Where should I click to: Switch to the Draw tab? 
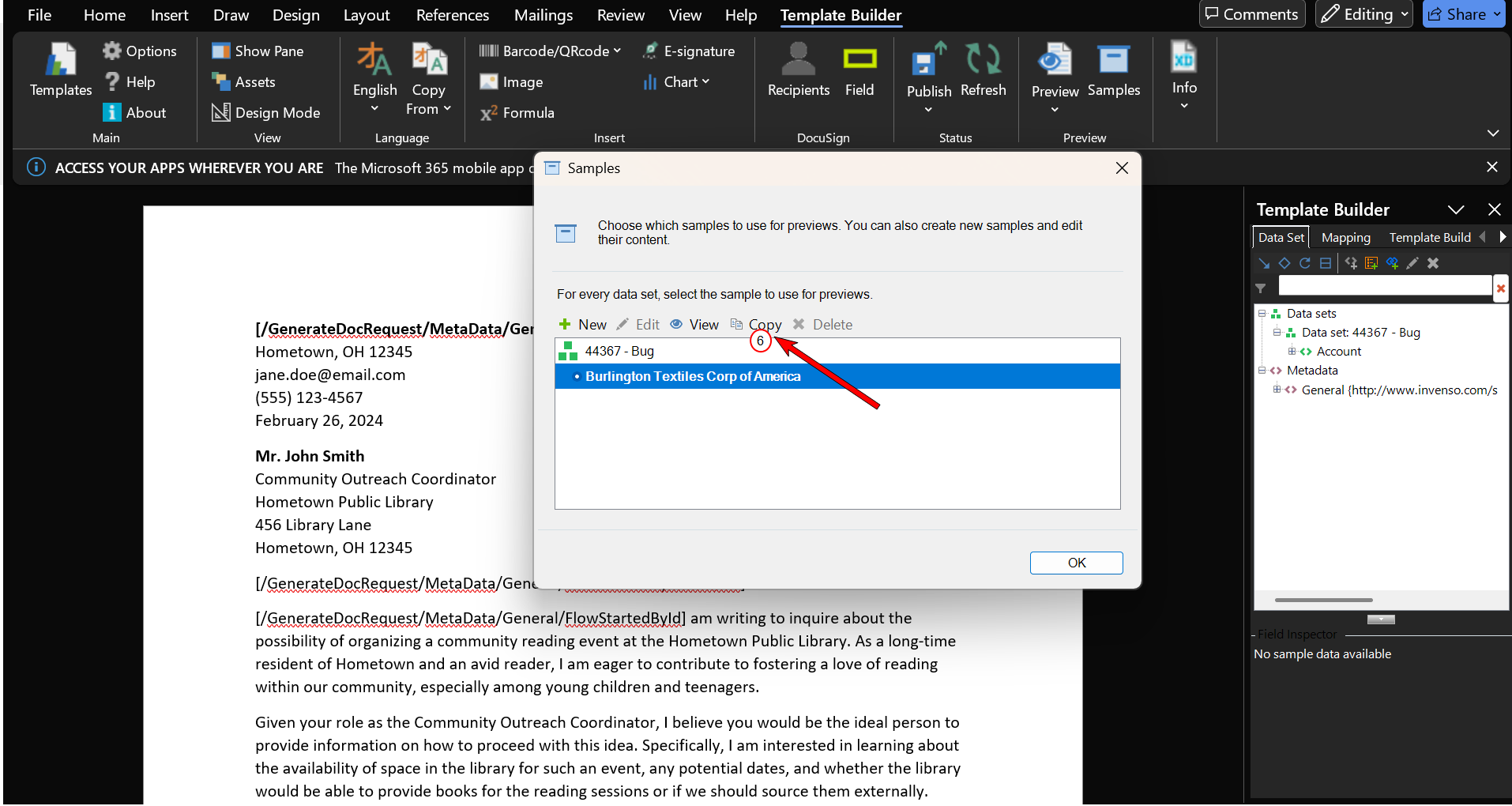coord(231,15)
